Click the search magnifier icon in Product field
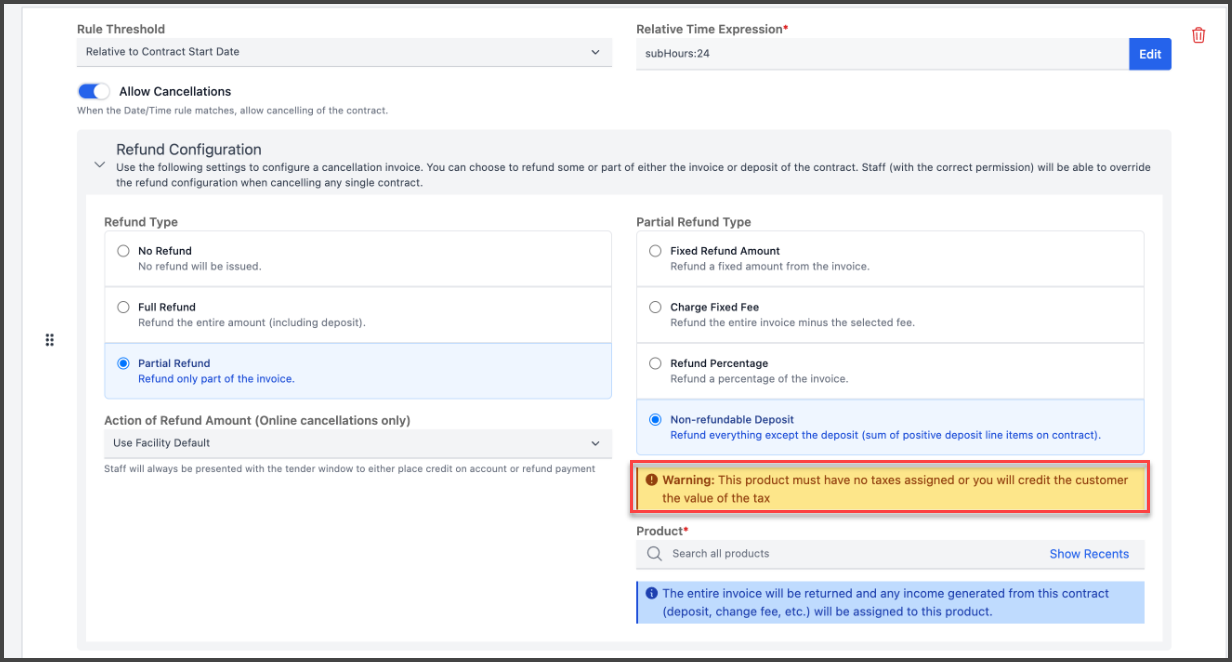Viewport: 1232px width, 662px height. click(654, 554)
